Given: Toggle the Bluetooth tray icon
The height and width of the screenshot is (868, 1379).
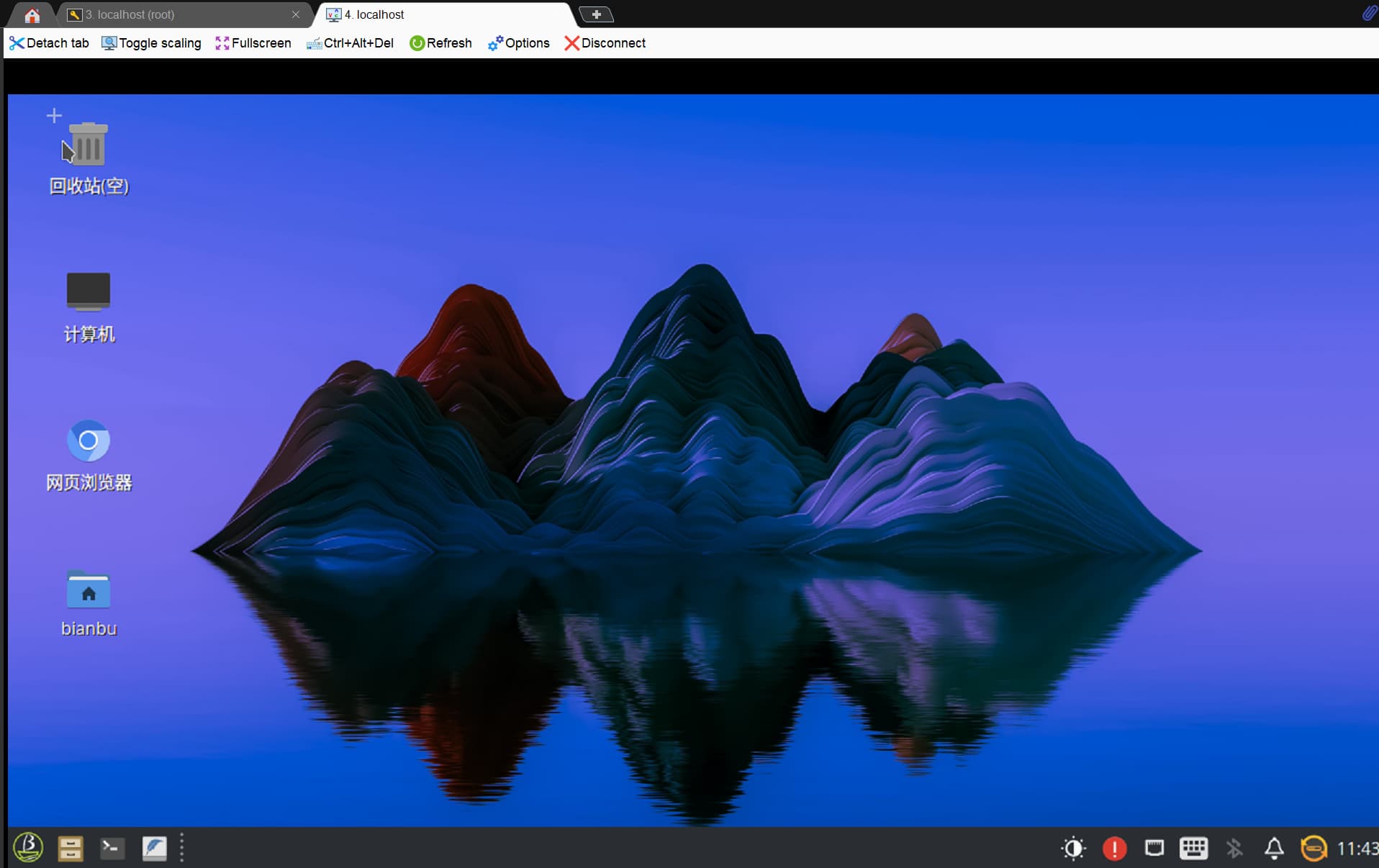Looking at the screenshot, I should tap(1234, 849).
